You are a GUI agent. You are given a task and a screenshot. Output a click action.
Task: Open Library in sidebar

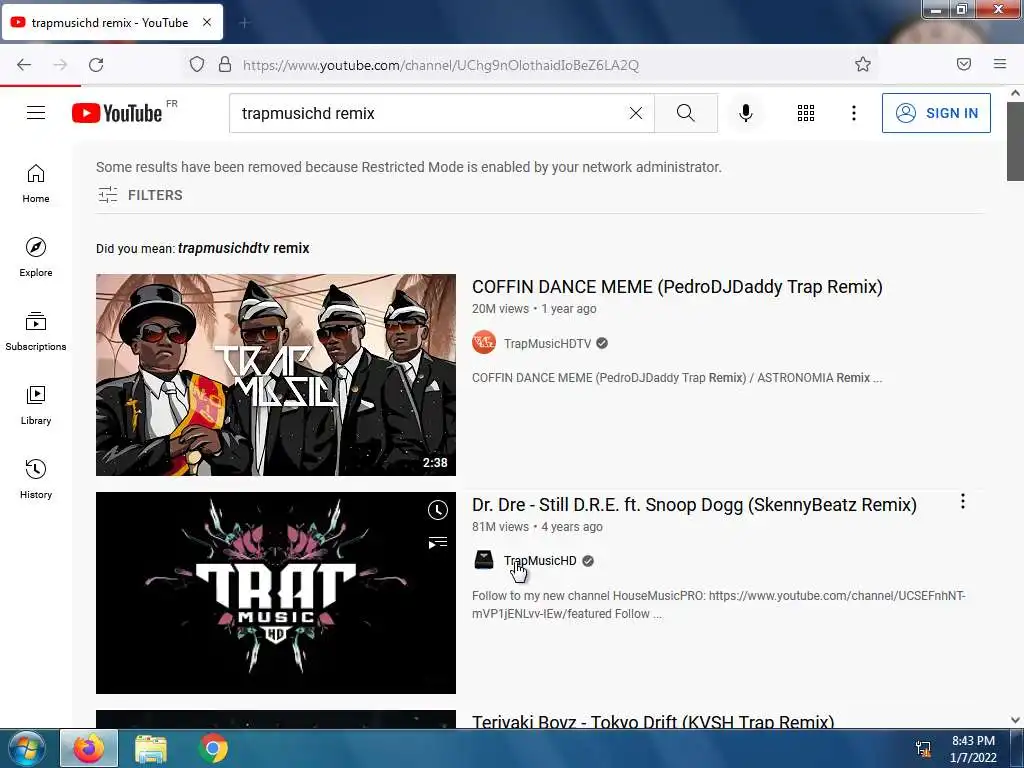[36, 405]
